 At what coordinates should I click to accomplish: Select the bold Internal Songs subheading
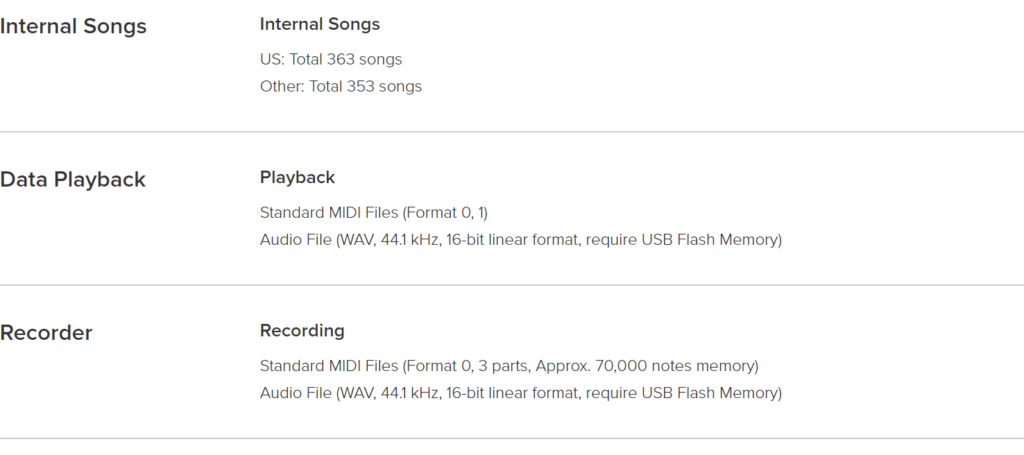pyautogui.click(x=319, y=24)
